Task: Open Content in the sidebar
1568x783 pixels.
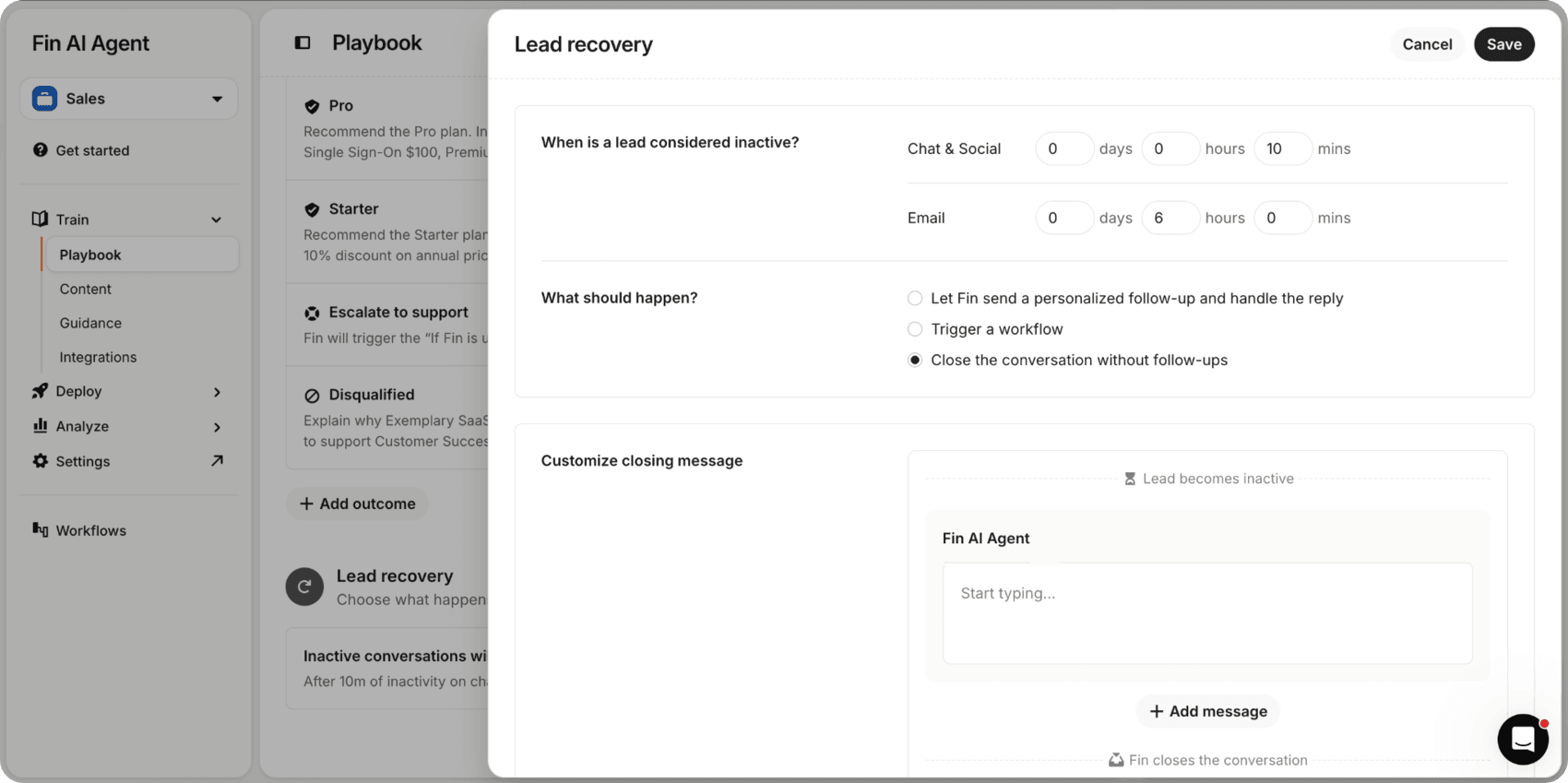Action: pos(85,289)
